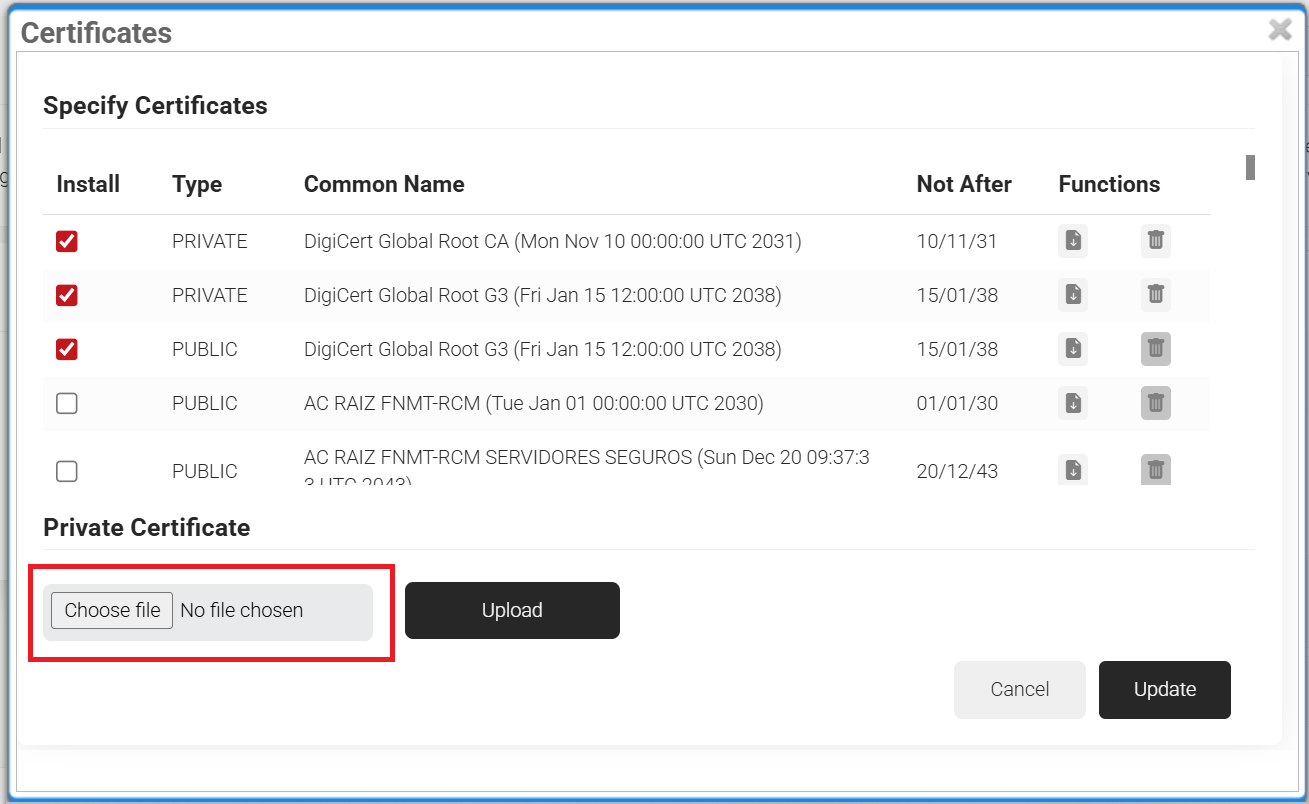Delete the private DigiCert Global Root G3 certificate

(1155, 295)
